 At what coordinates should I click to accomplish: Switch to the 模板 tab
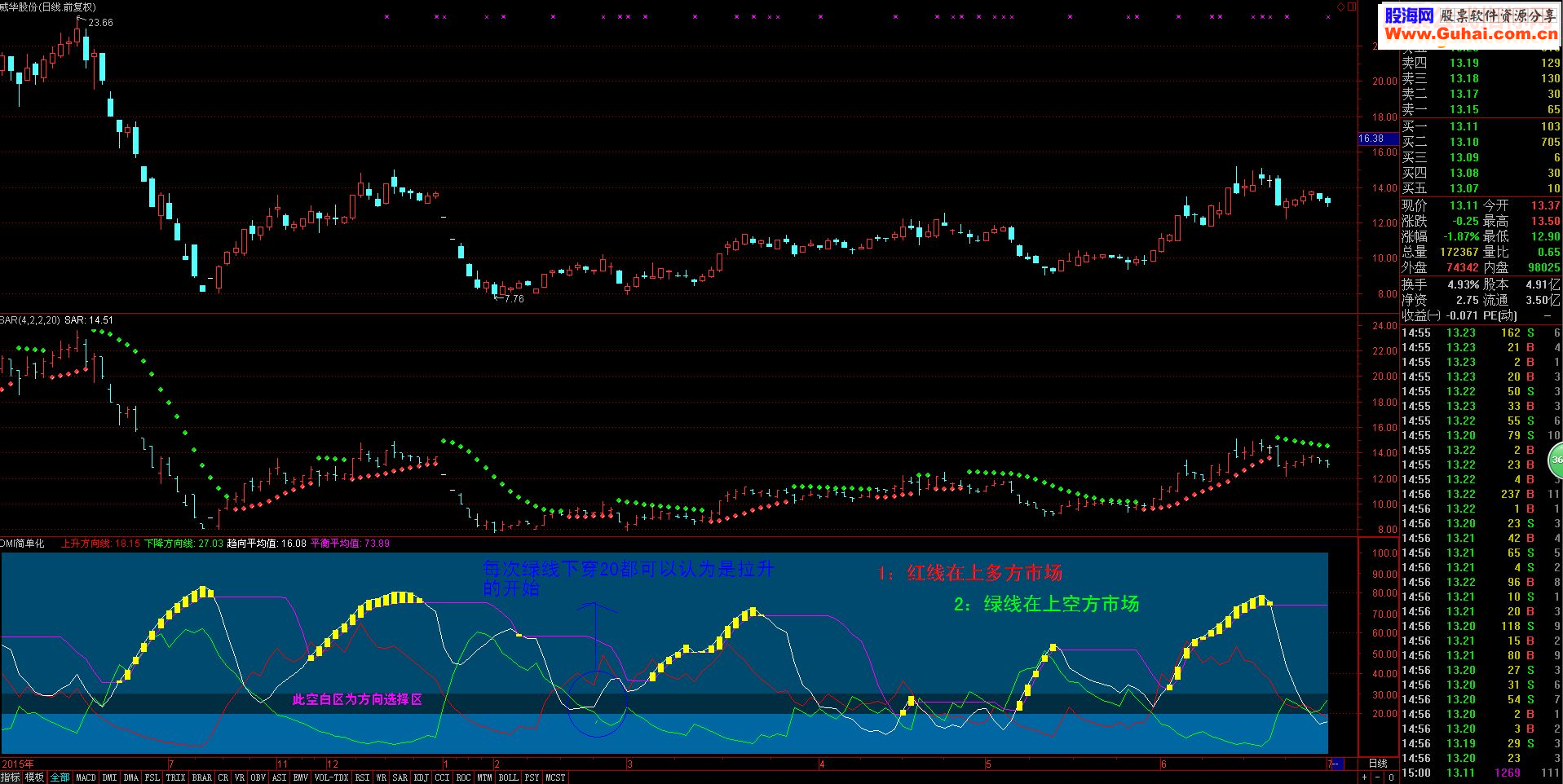point(35,777)
